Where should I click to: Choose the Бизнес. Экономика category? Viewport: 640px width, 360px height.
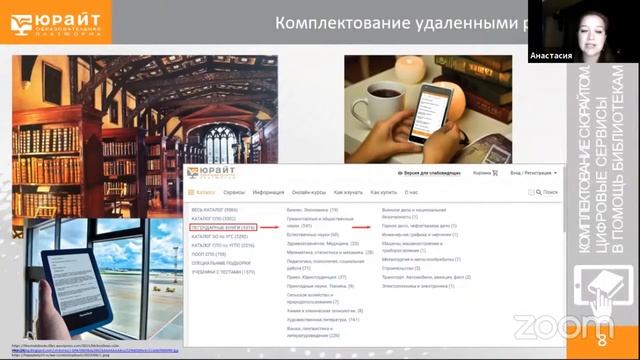(312, 210)
